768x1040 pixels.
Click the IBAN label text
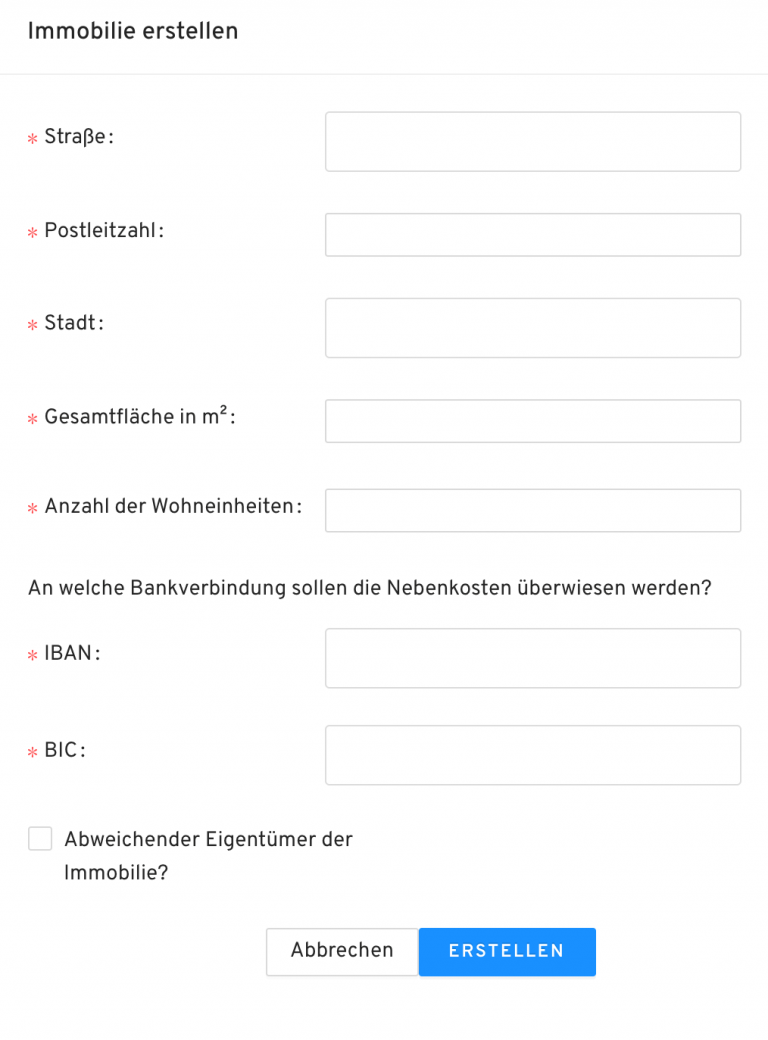coord(72,653)
